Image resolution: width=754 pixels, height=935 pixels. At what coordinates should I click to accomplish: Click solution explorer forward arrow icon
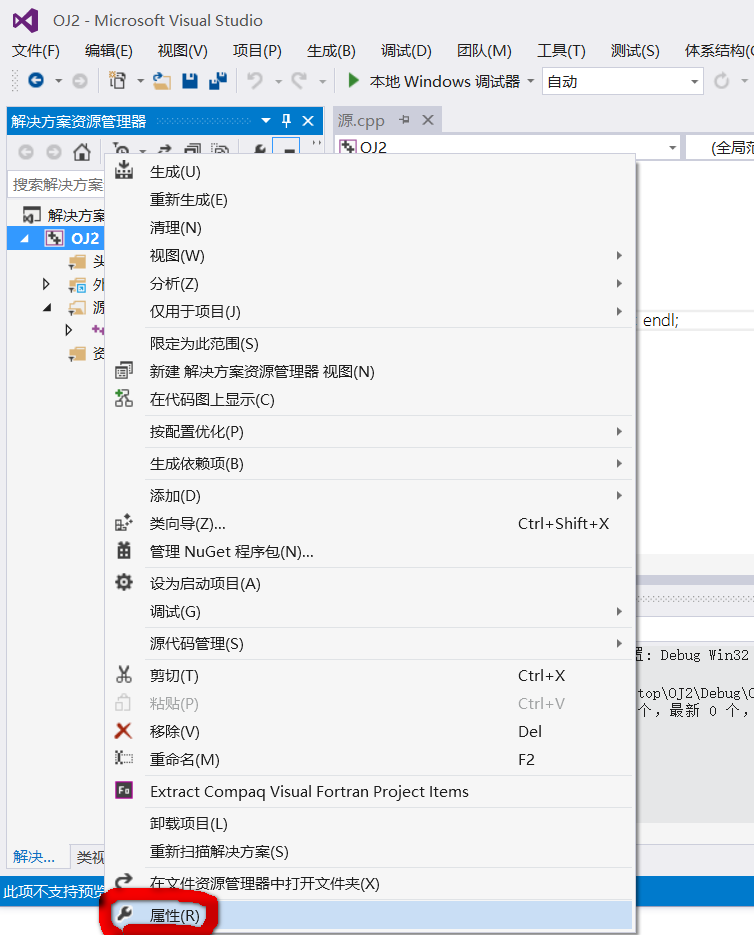[54, 152]
